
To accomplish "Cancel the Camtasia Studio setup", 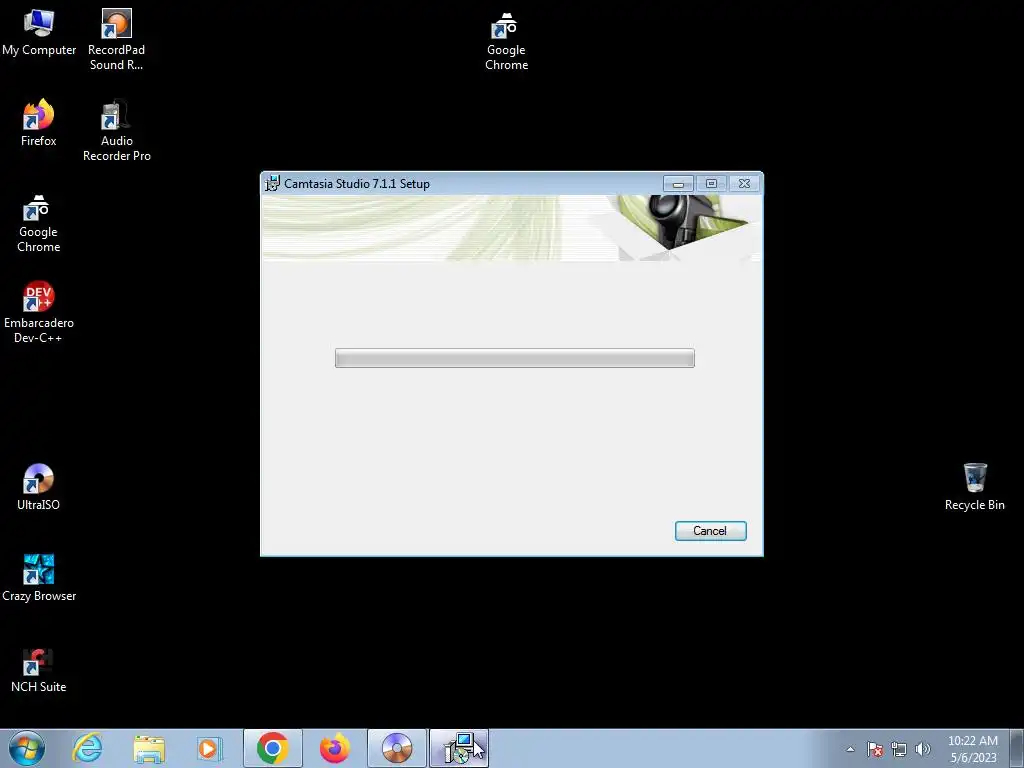I will (710, 531).
